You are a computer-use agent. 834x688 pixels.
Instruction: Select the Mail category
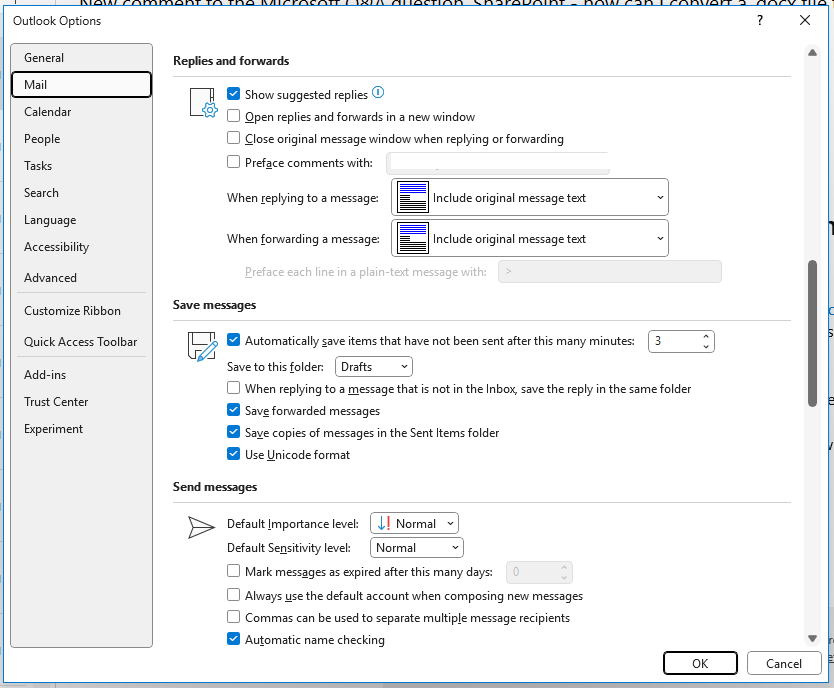click(x=81, y=85)
